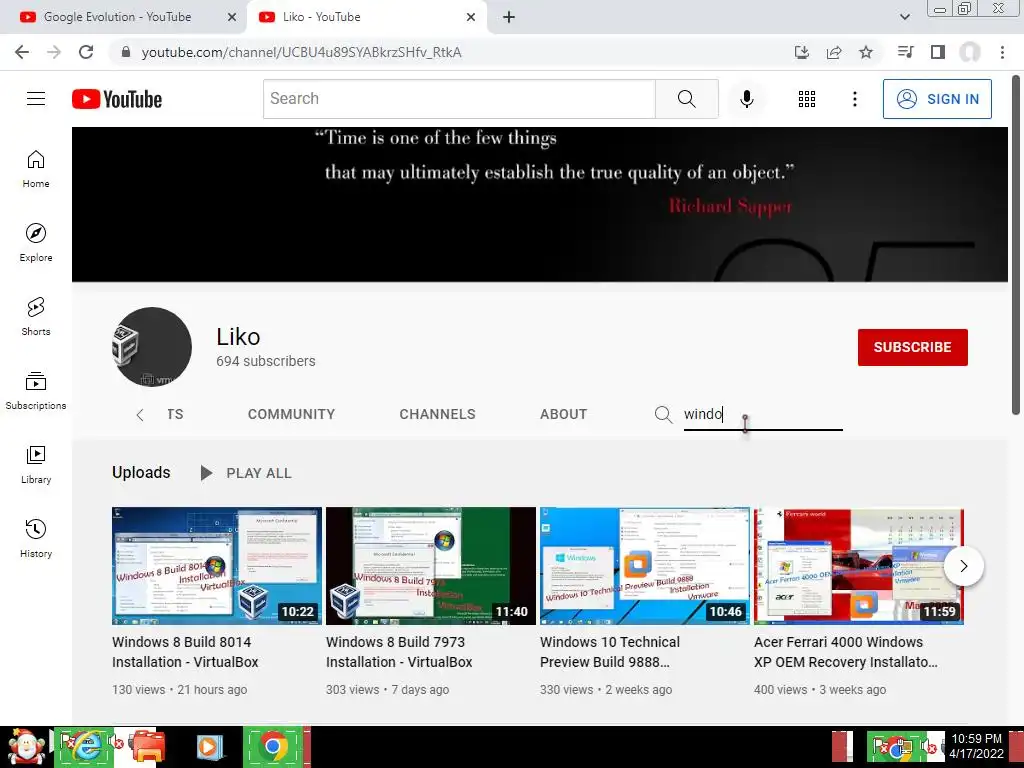1024x768 pixels.
Task: Click the share page icon in address bar
Action: 834,52
